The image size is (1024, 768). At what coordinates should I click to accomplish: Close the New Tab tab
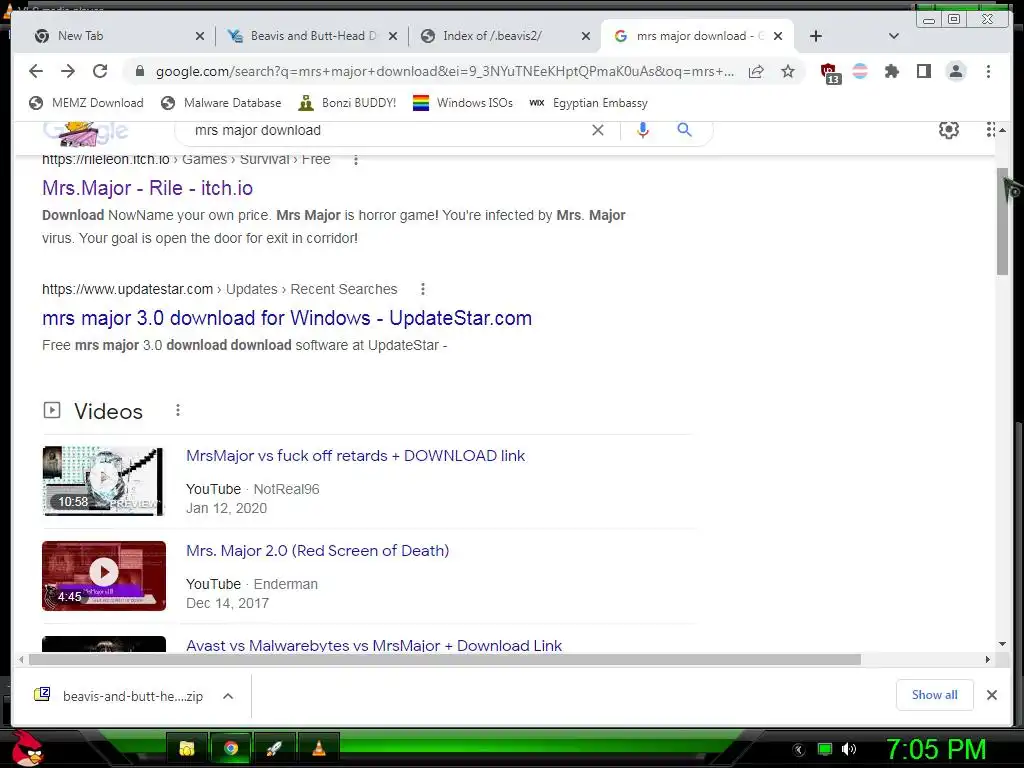tap(200, 36)
